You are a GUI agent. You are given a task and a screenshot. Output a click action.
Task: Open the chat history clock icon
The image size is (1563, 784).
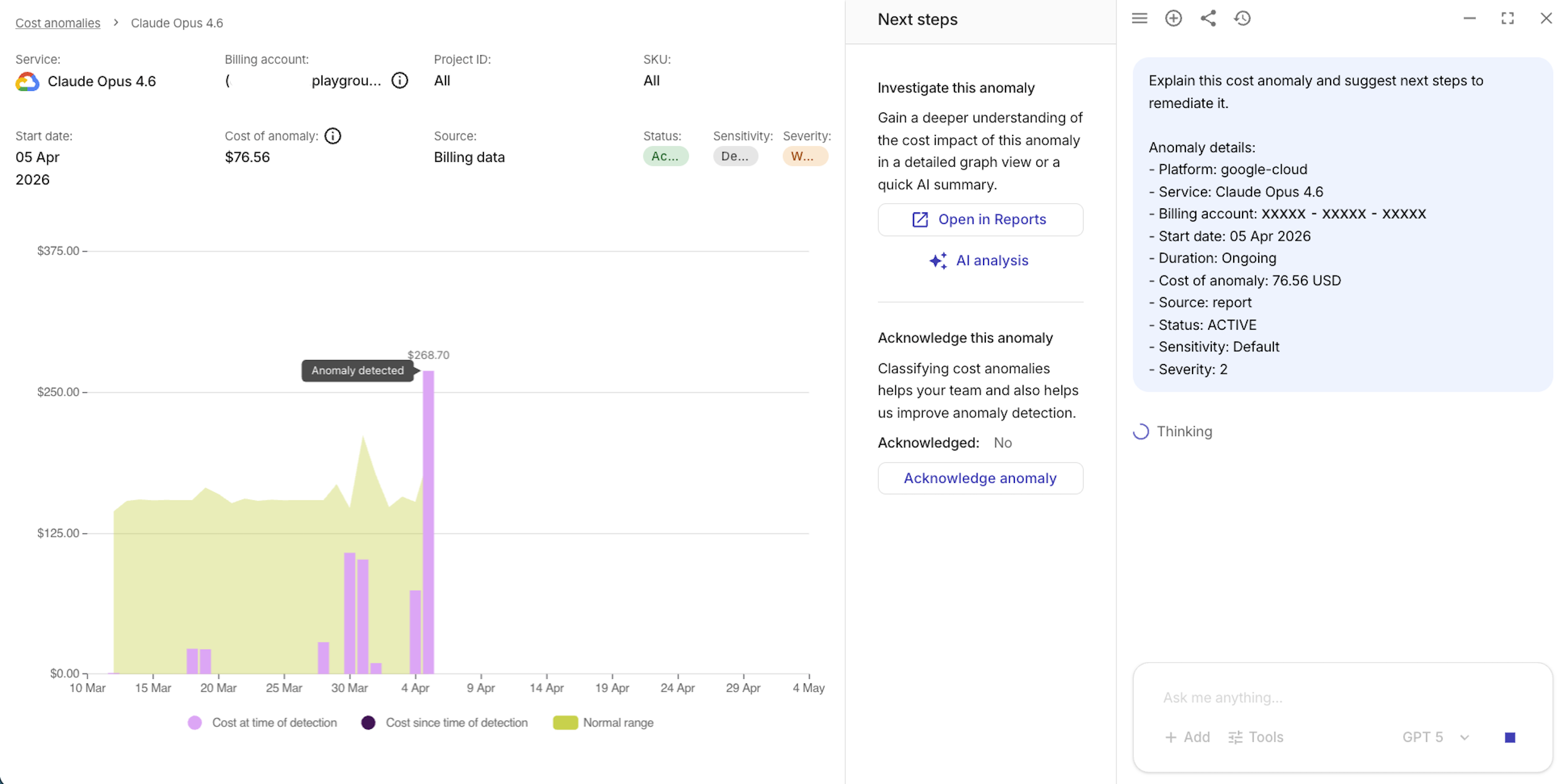[1242, 18]
